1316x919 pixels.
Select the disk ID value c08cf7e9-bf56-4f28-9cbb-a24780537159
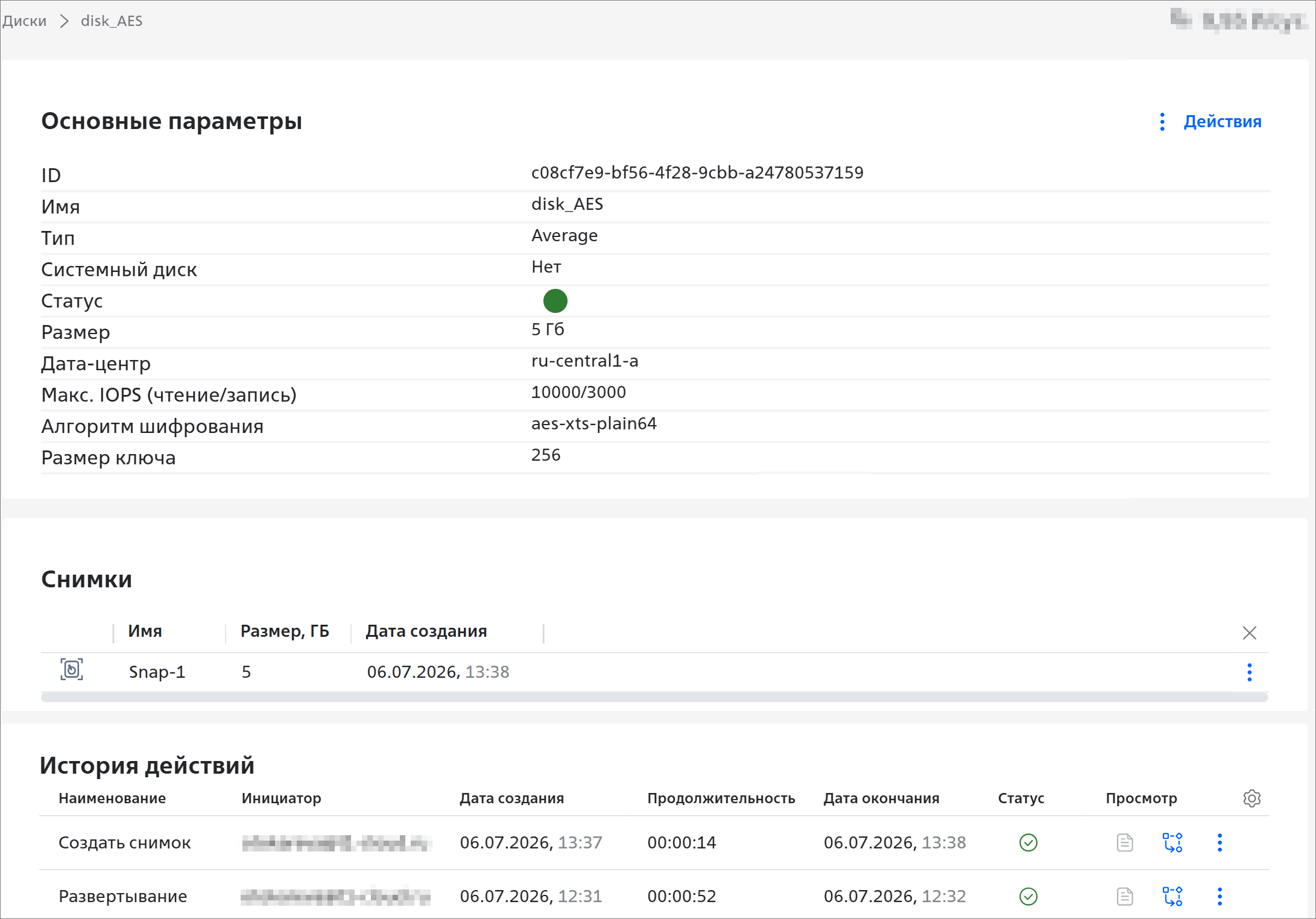click(x=697, y=173)
